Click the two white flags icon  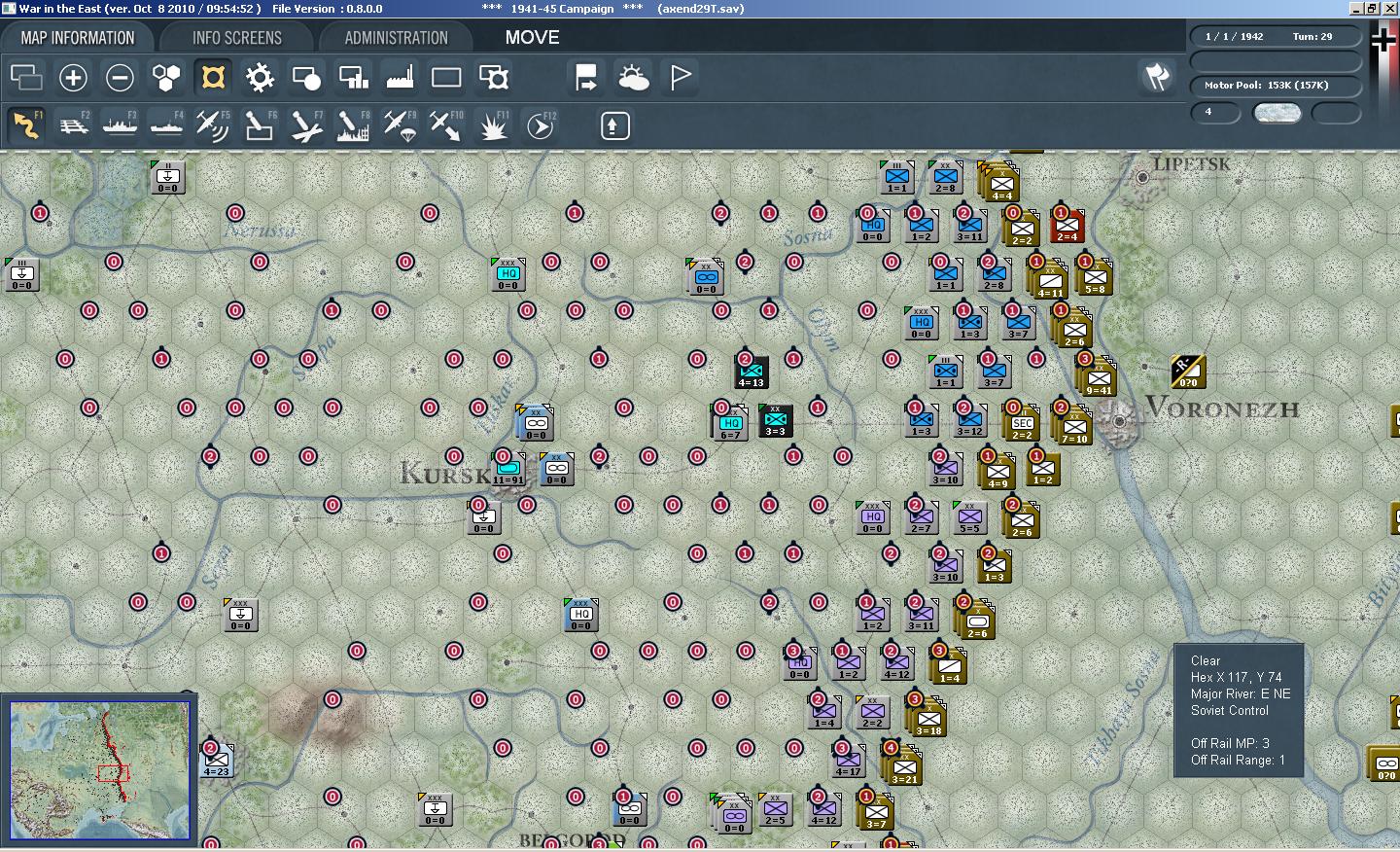[1157, 77]
